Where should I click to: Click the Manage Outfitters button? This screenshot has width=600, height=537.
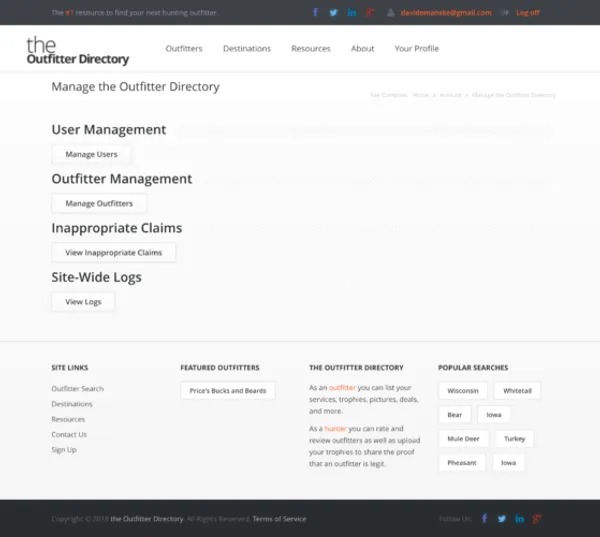click(x=99, y=203)
